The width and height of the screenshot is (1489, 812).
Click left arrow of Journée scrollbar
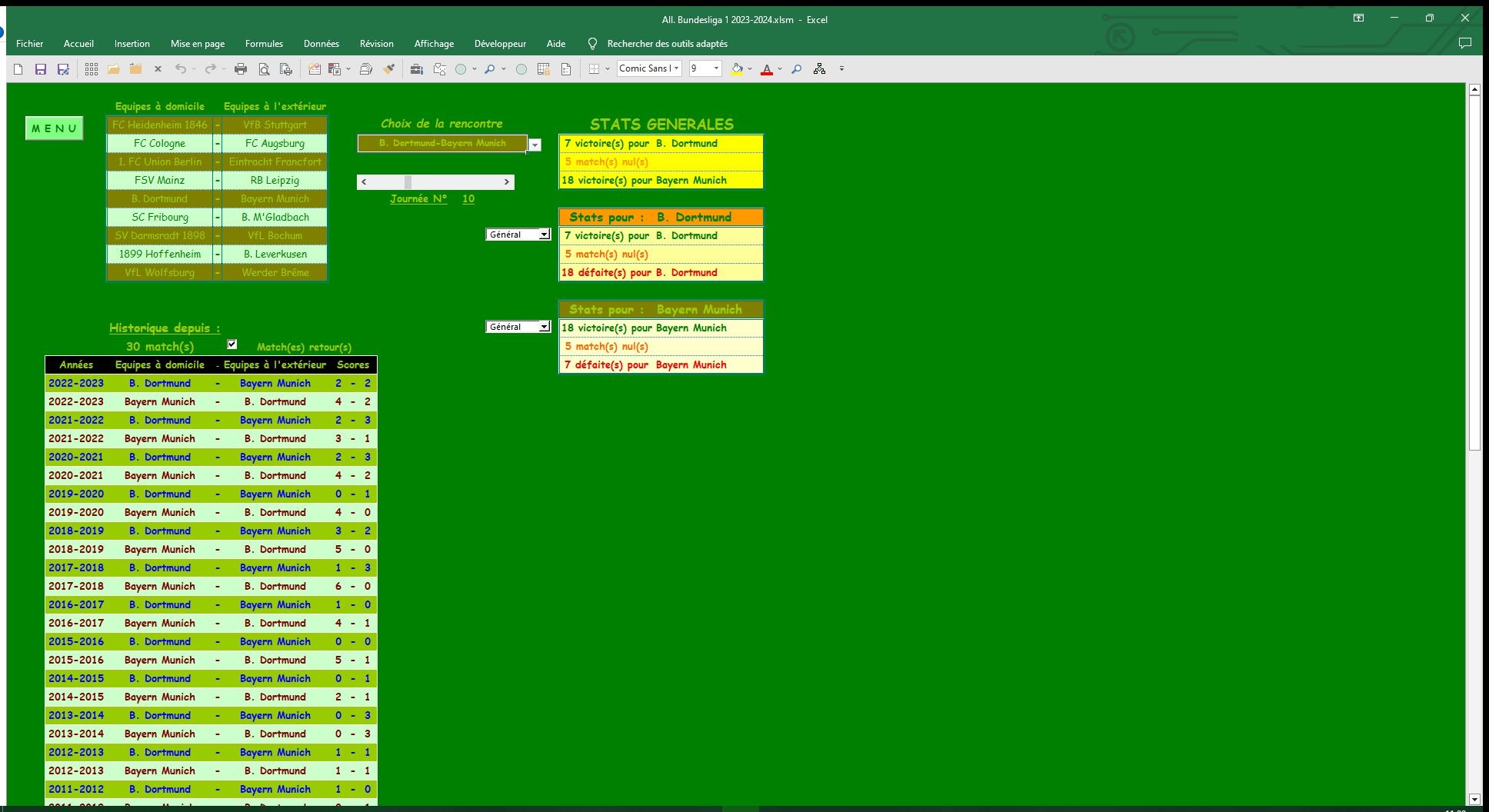(x=365, y=182)
